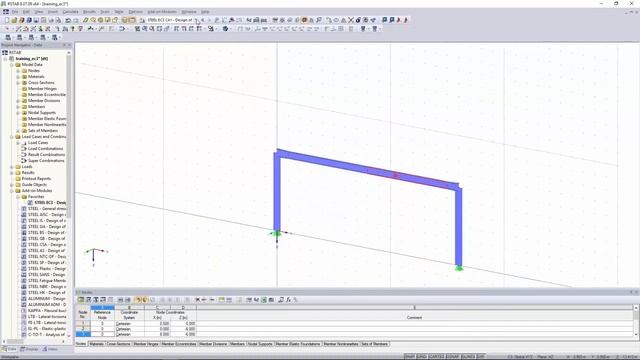
Task: Click the Open file folder icon
Action: coord(14,20)
